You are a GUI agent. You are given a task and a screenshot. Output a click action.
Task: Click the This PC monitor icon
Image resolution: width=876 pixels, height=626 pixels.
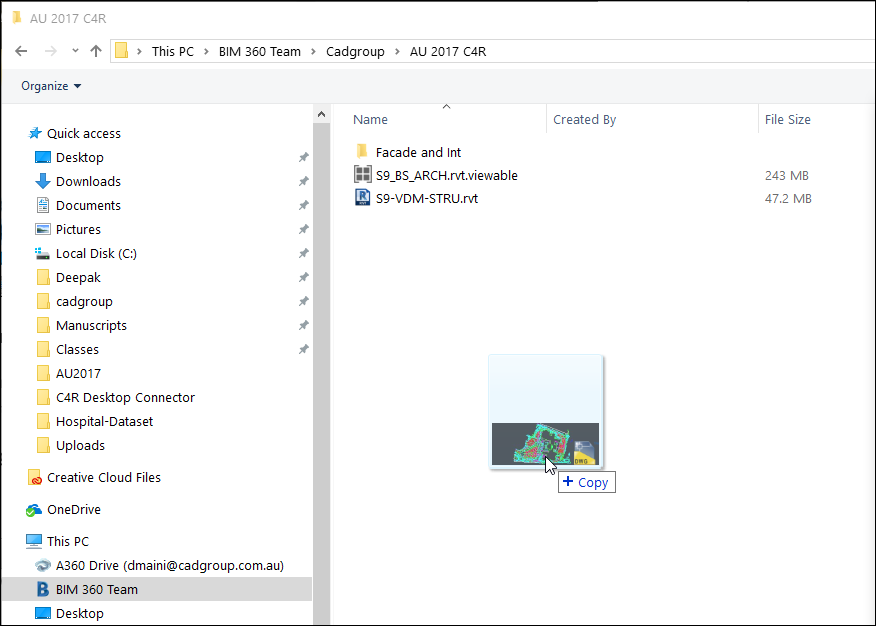(34, 541)
